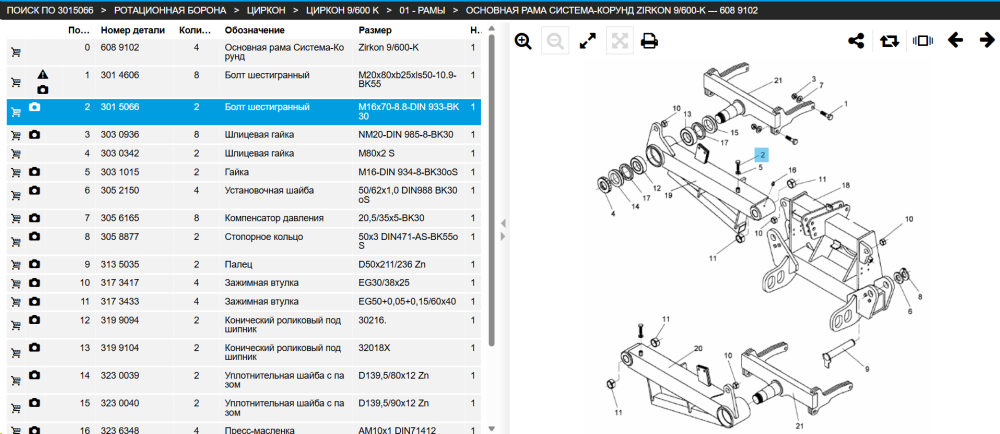Click the print diagram icon
The image size is (1000, 434).
(649, 41)
